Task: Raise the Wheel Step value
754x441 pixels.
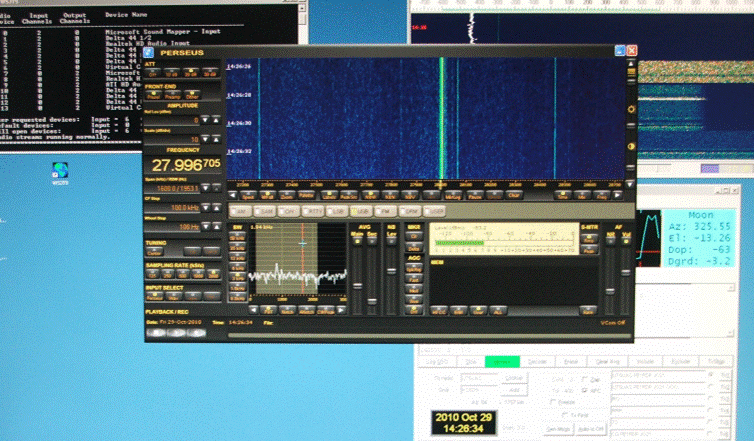Action: tap(216, 226)
